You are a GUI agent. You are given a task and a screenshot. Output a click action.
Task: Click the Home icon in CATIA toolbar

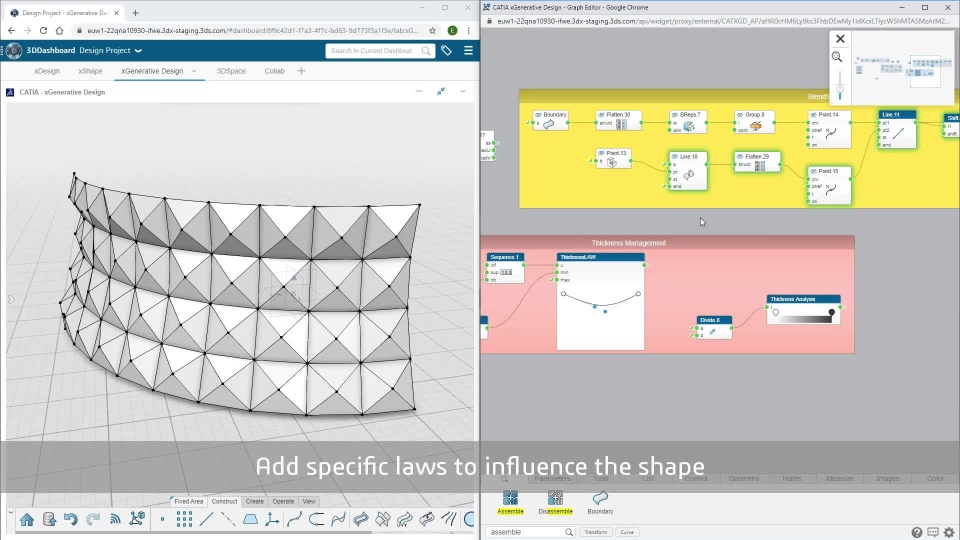(27, 520)
